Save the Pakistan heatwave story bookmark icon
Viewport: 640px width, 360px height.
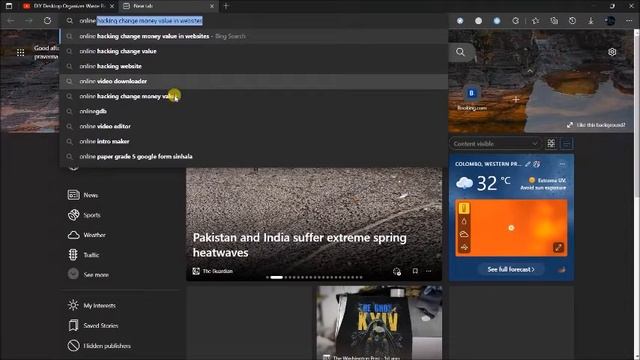415,271
